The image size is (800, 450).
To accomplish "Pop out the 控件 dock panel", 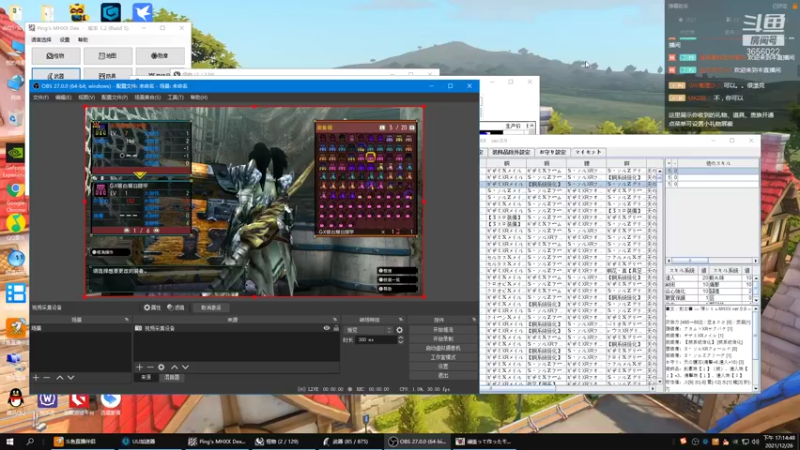I will point(474,320).
